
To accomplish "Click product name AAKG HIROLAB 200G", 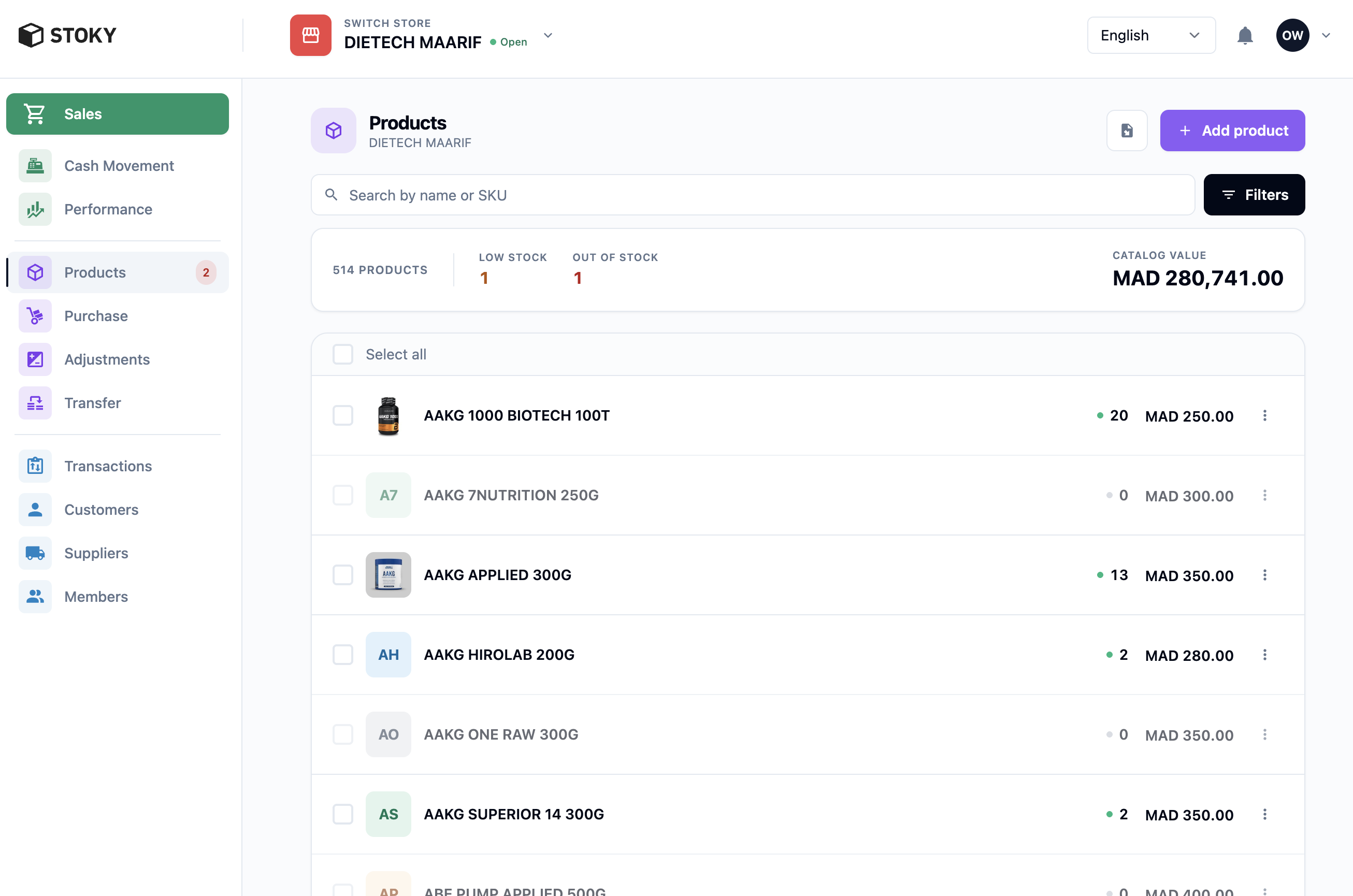I will point(499,655).
